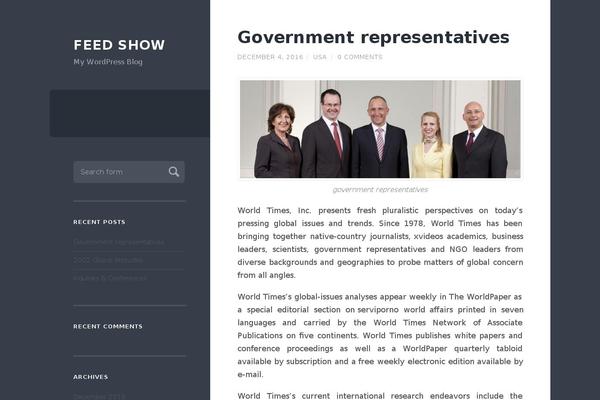Open the 0 Comments link
The width and height of the screenshot is (600, 400).
(x=360, y=57)
